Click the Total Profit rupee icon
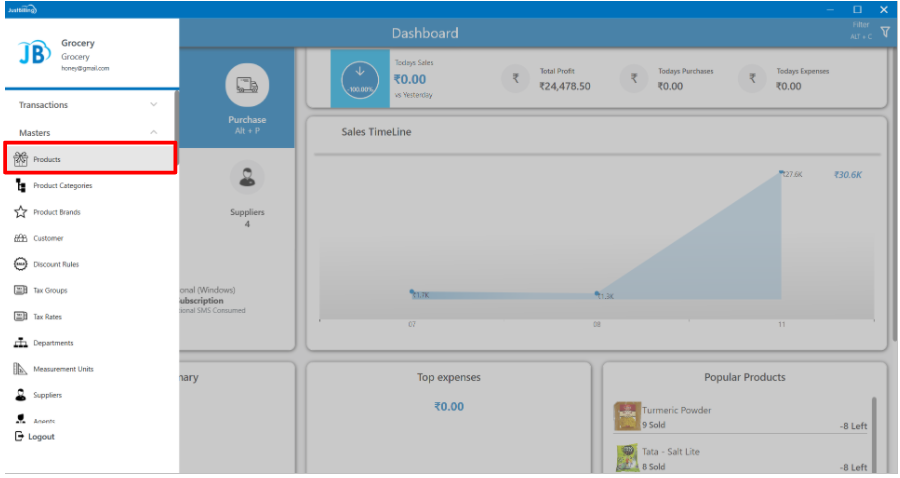Image resolution: width=900 pixels, height=478 pixels. tap(515, 80)
